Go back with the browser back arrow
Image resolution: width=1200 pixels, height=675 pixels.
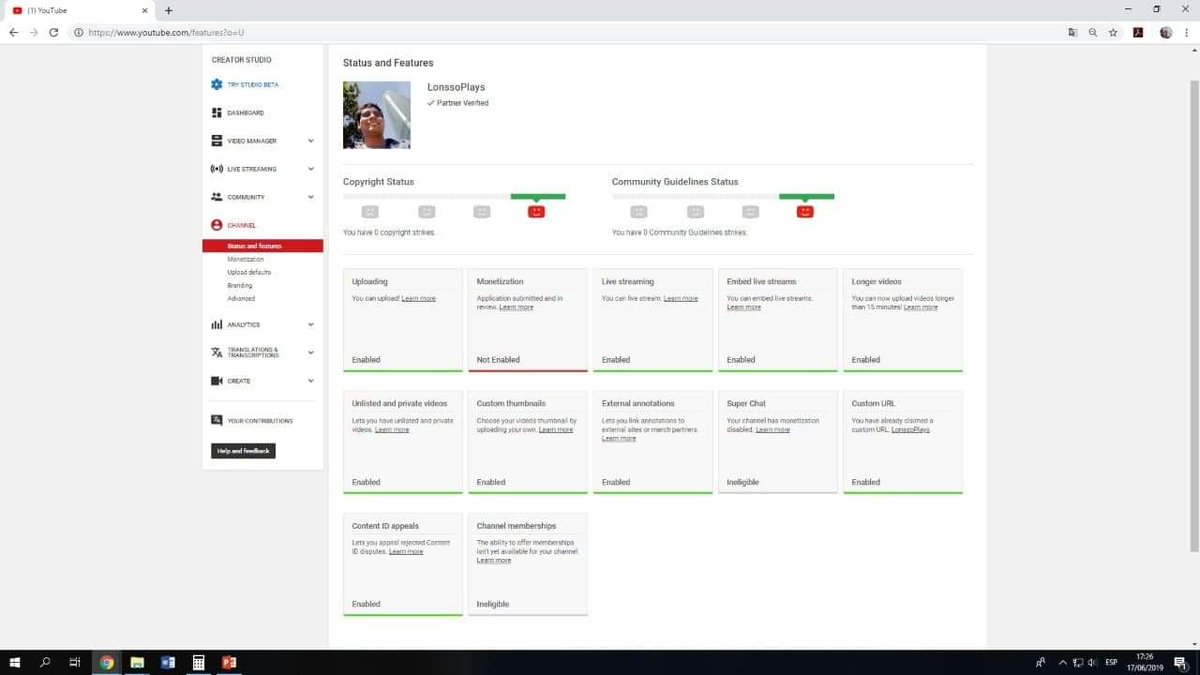(13, 32)
